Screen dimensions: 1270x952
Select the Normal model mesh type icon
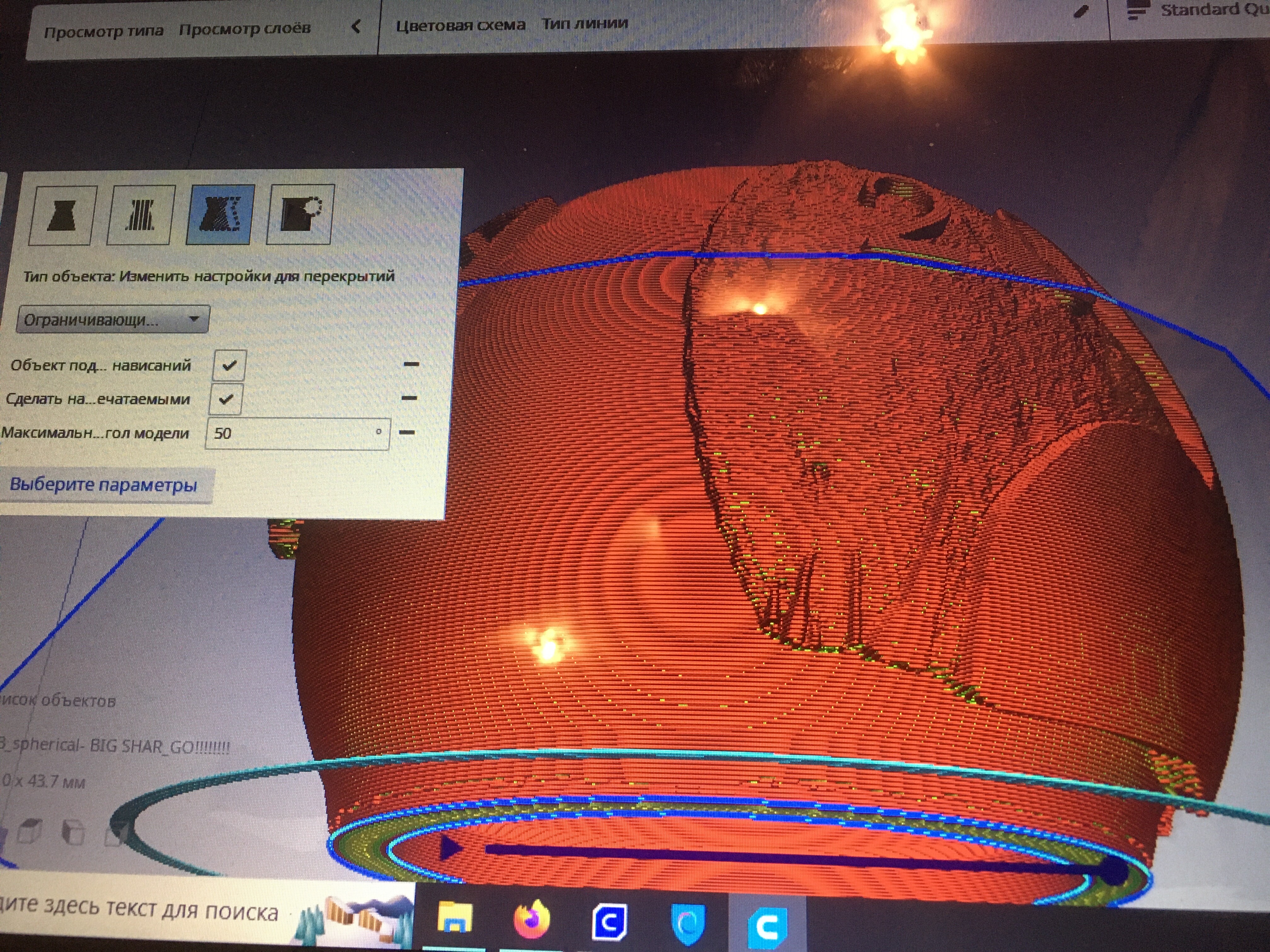click(x=62, y=215)
